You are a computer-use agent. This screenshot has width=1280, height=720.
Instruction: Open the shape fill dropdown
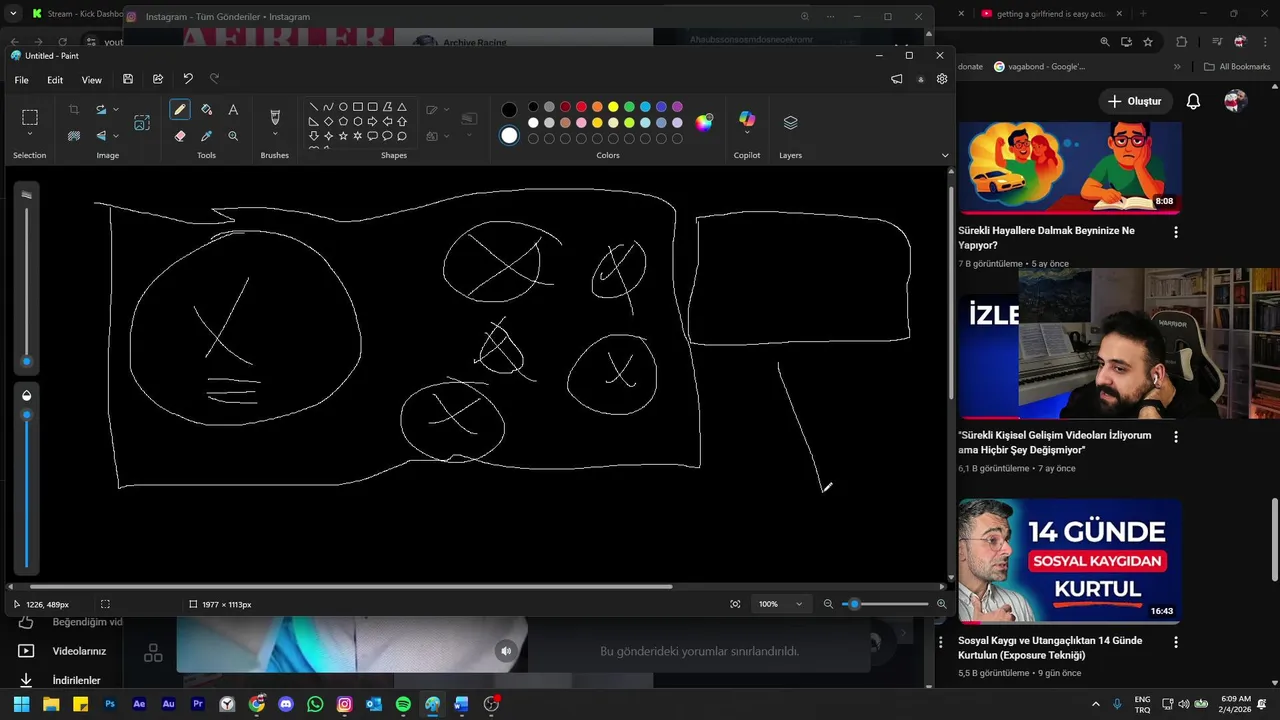446,136
